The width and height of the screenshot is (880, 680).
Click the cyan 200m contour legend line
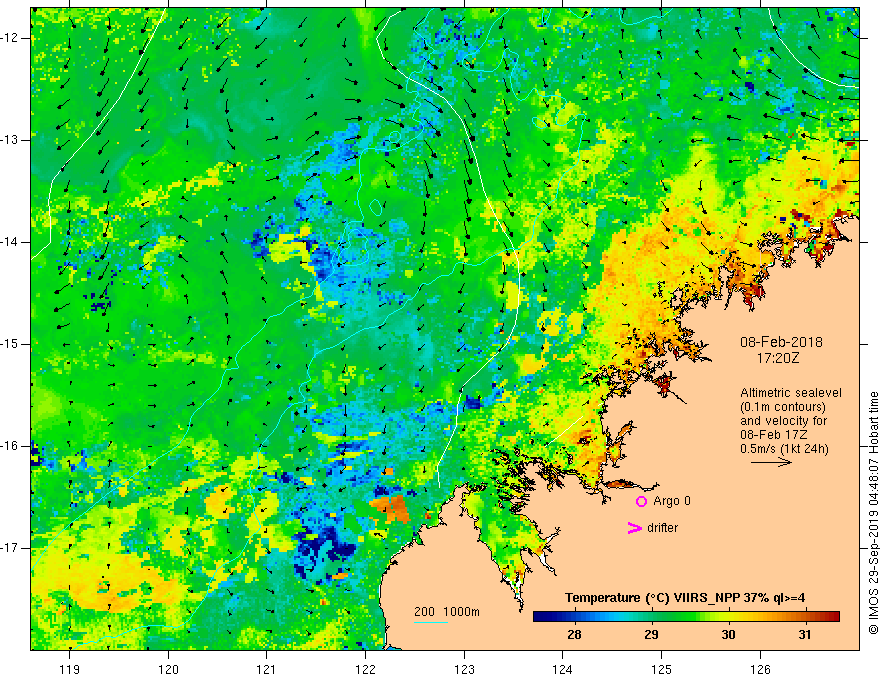[x=430, y=622]
